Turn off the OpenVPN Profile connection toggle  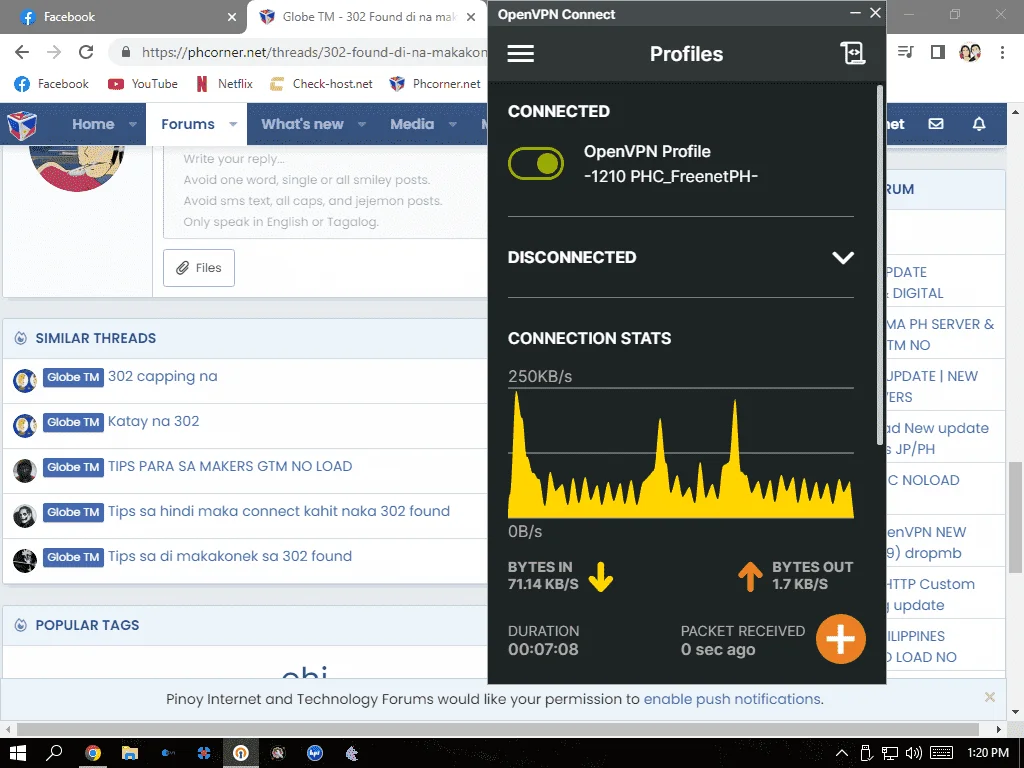(x=536, y=163)
